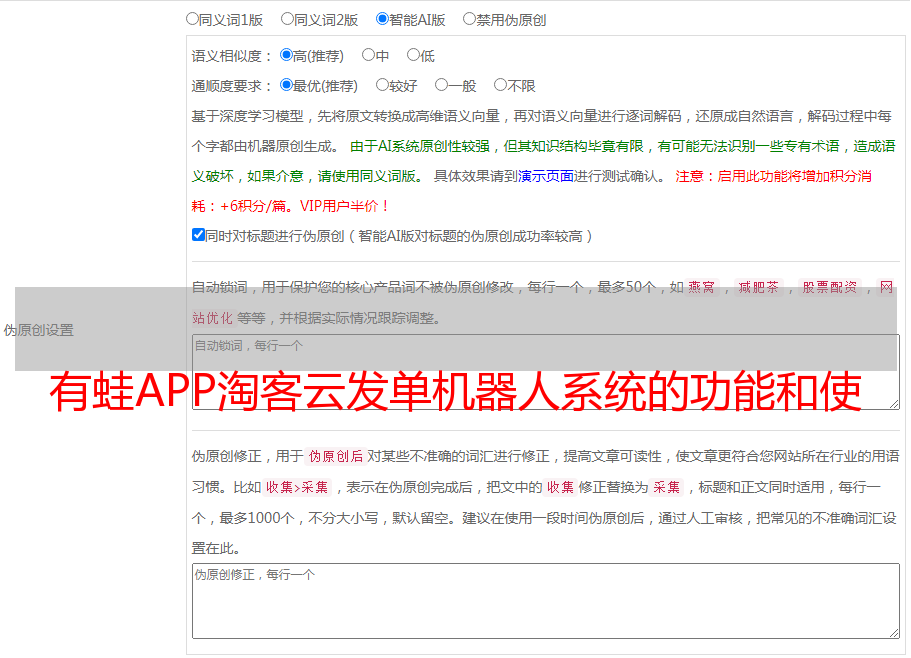Select 禁用伪原创 to disable rewriting
Viewport: 911px width, 658px height.
coord(470,19)
